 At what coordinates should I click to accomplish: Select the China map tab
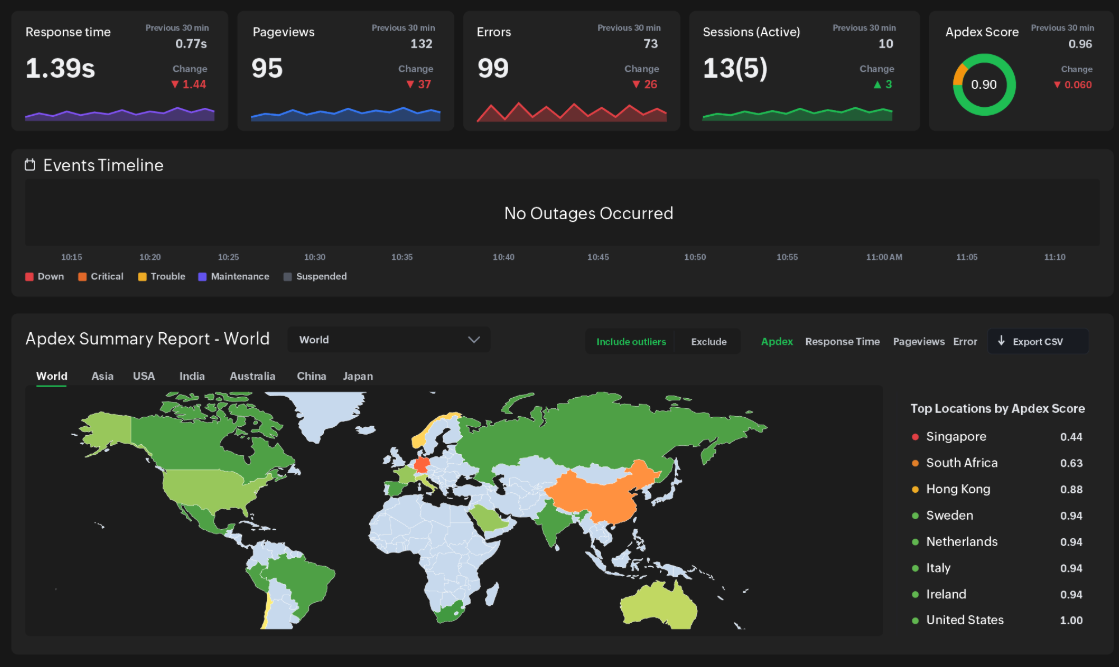pos(311,377)
